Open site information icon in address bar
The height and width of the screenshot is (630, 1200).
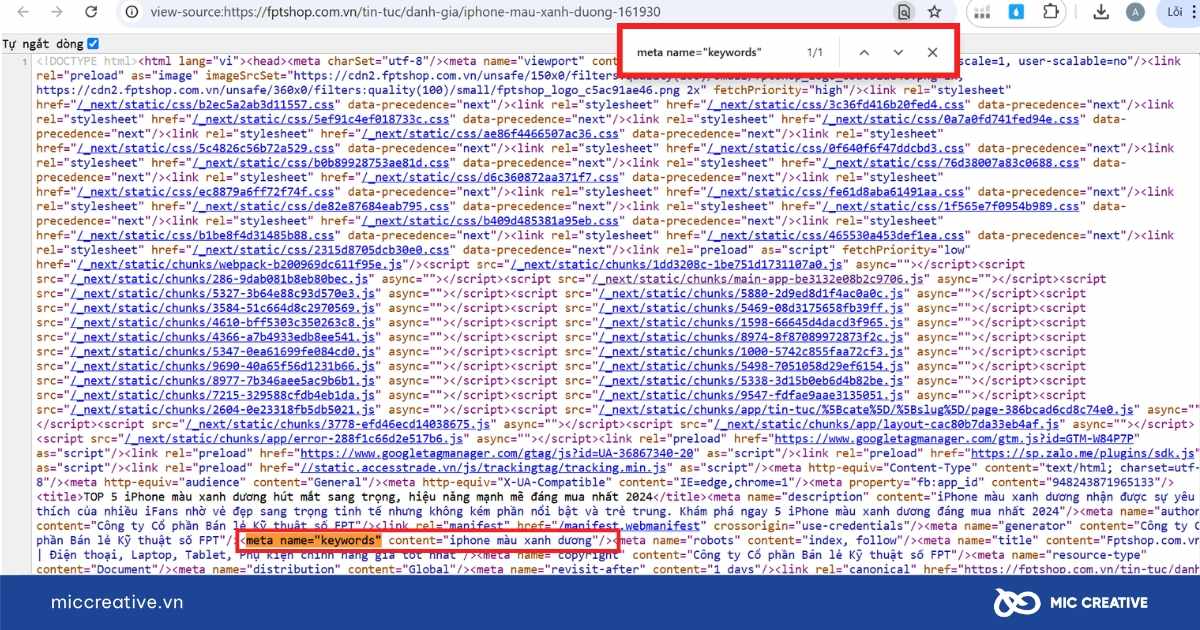pyautogui.click(x=132, y=12)
